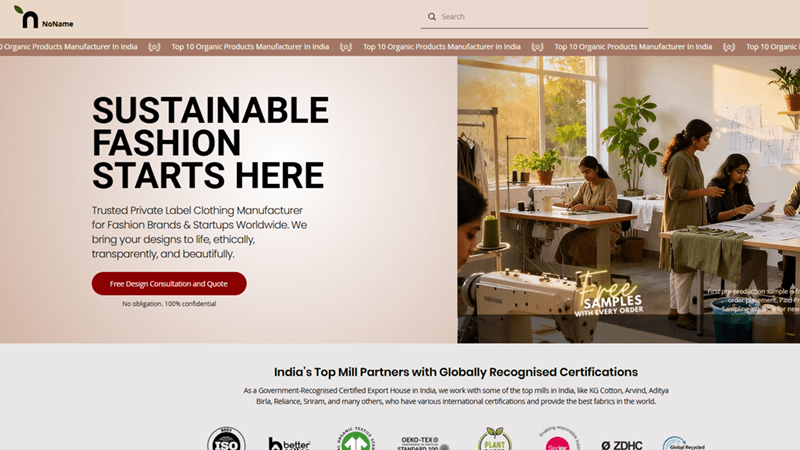
Task: Click the NoName brand name text
Action: tap(58, 24)
